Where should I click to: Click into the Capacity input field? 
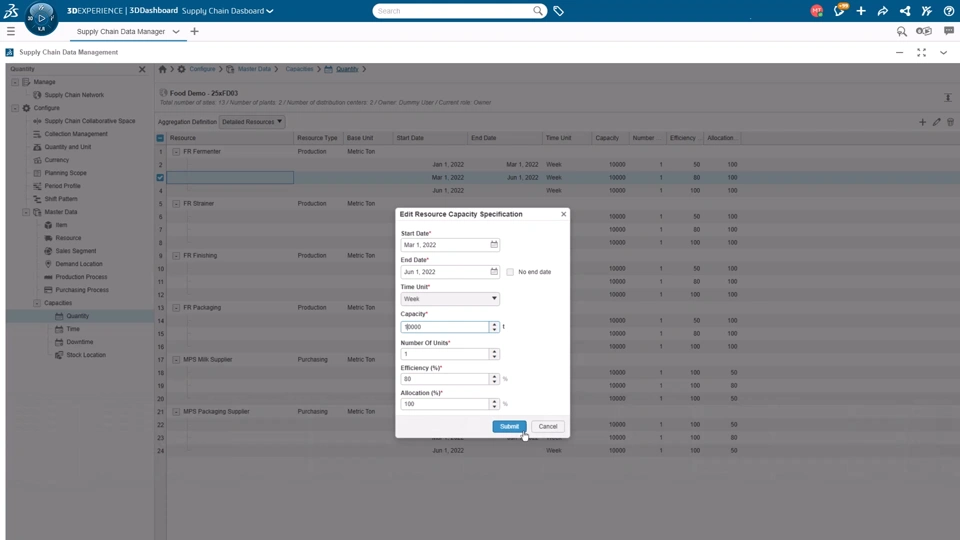[445, 327]
